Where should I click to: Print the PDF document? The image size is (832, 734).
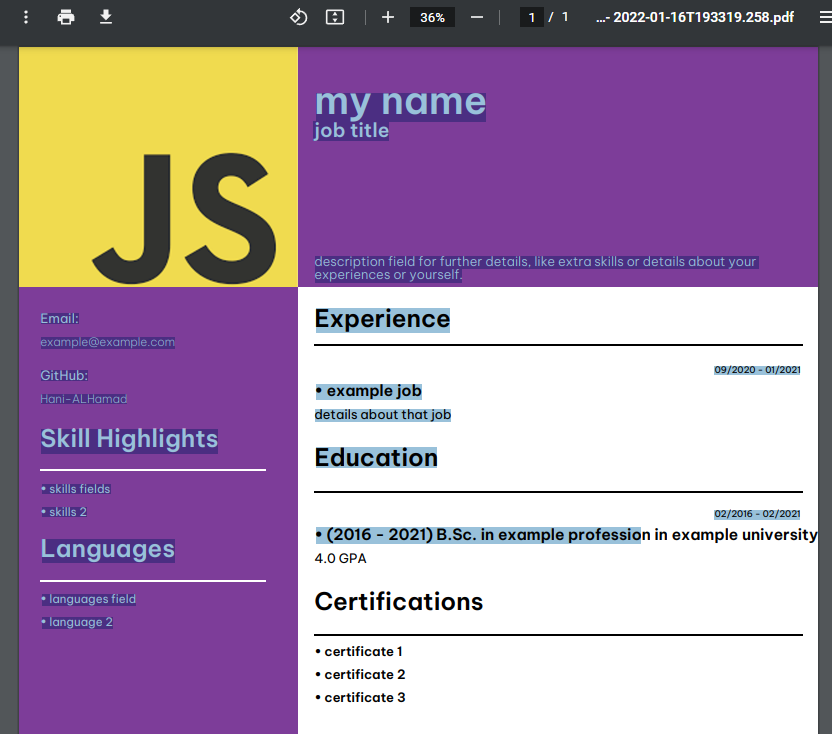(x=66, y=18)
